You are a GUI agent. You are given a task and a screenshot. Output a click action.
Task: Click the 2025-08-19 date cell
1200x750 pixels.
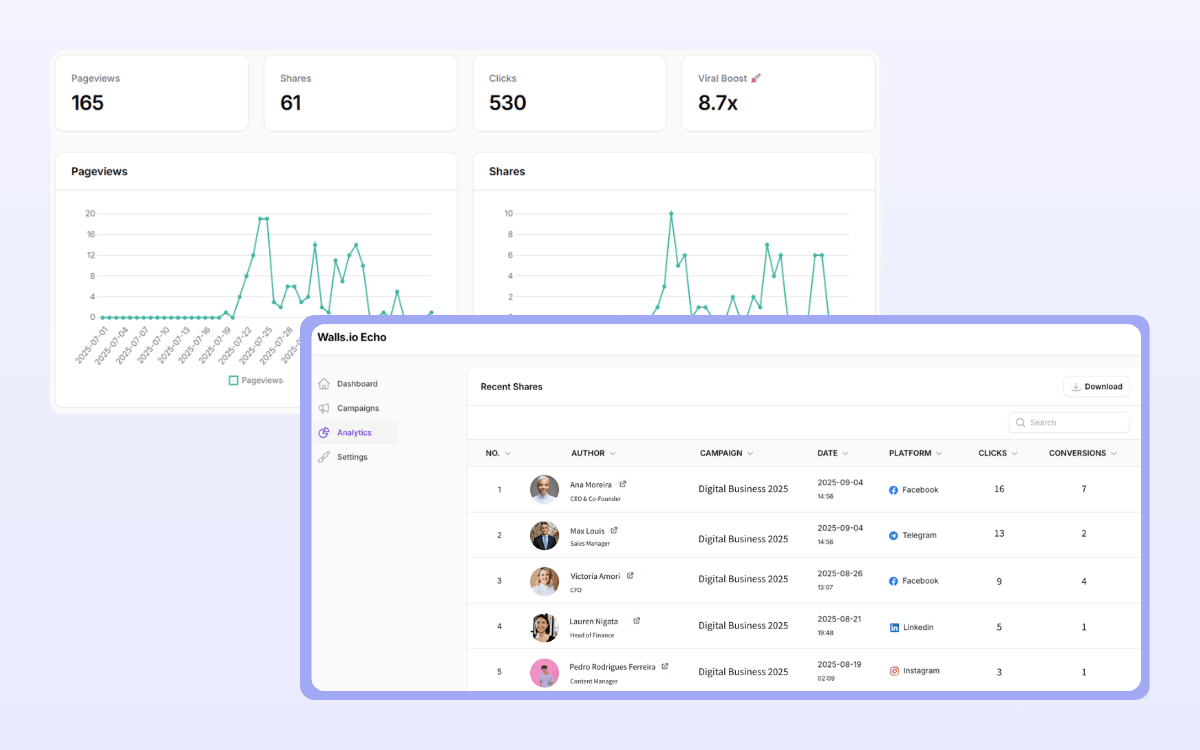tap(840, 664)
